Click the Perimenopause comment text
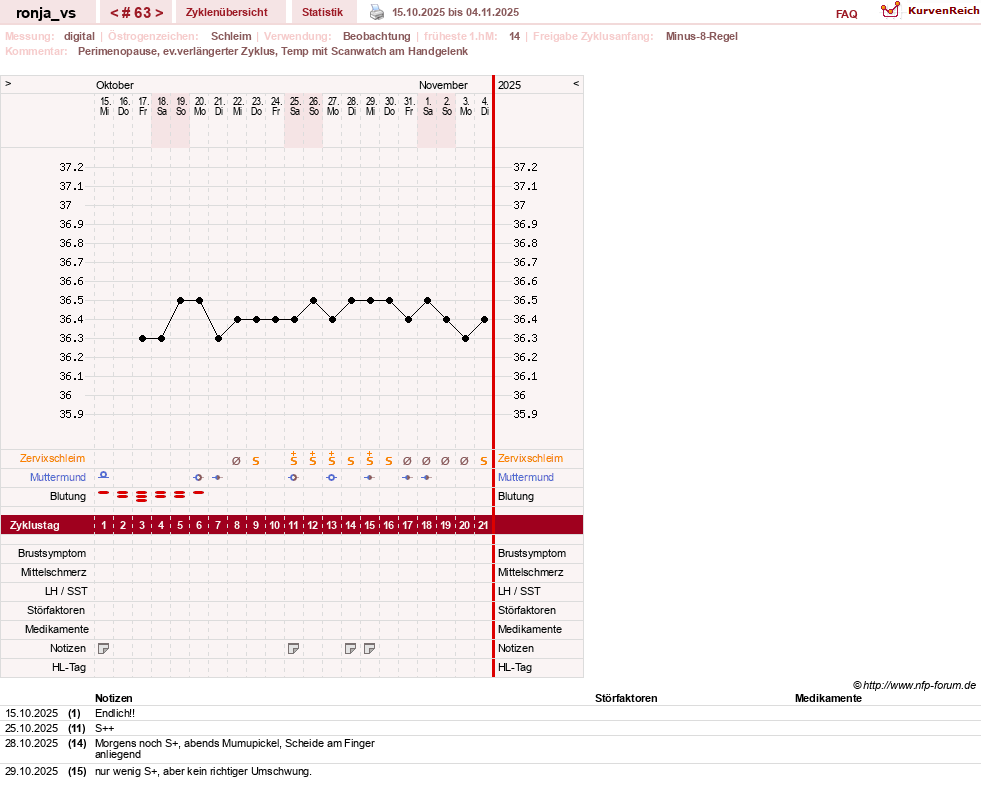Image resolution: width=981 pixels, height=811 pixels. coord(273,51)
